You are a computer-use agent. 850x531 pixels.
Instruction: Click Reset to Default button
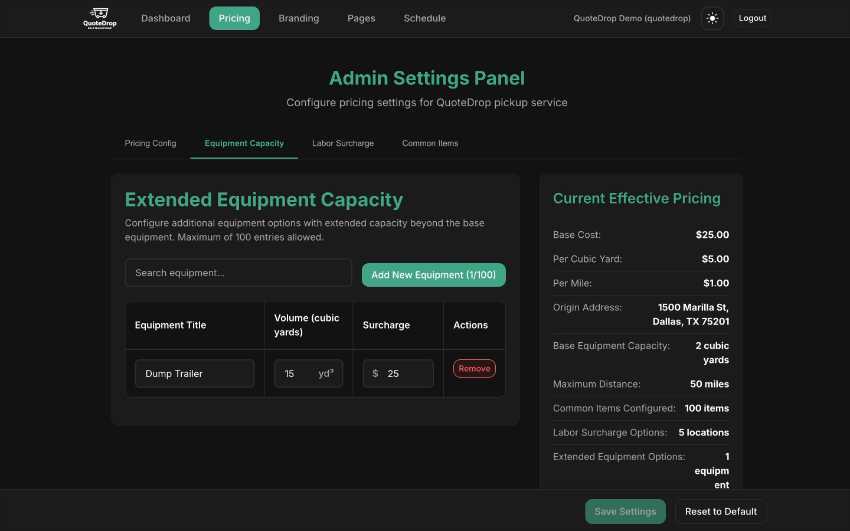pos(720,511)
